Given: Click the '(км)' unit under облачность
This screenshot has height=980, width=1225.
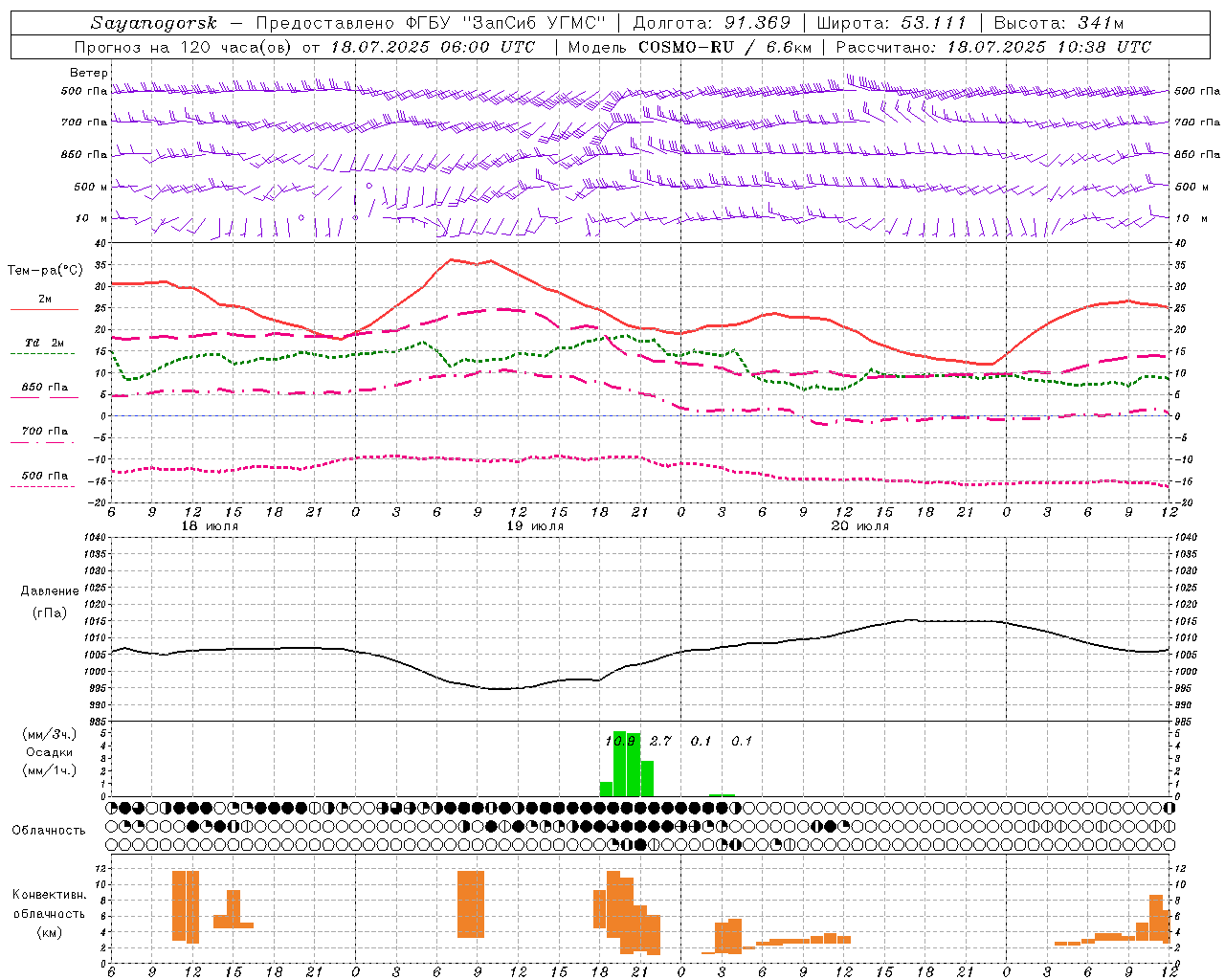Looking at the screenshot, I should click(50, 932).
